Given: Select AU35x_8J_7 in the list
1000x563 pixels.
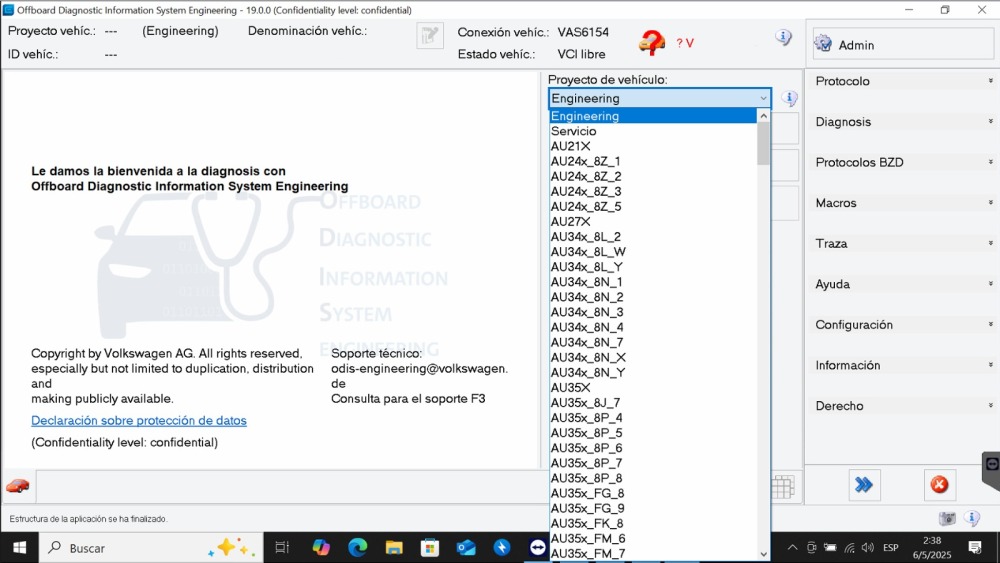Looking at the screenshot, I should (653, 403).
